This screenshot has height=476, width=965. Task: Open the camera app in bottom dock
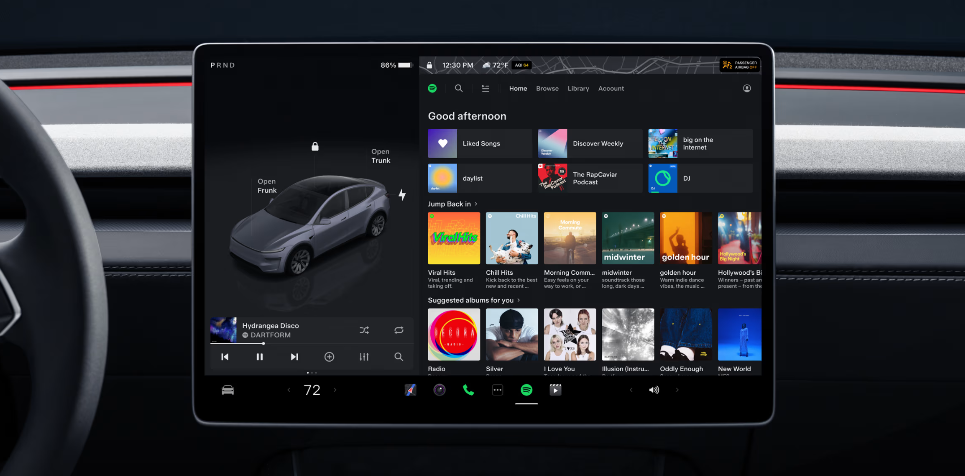[439, 390]
